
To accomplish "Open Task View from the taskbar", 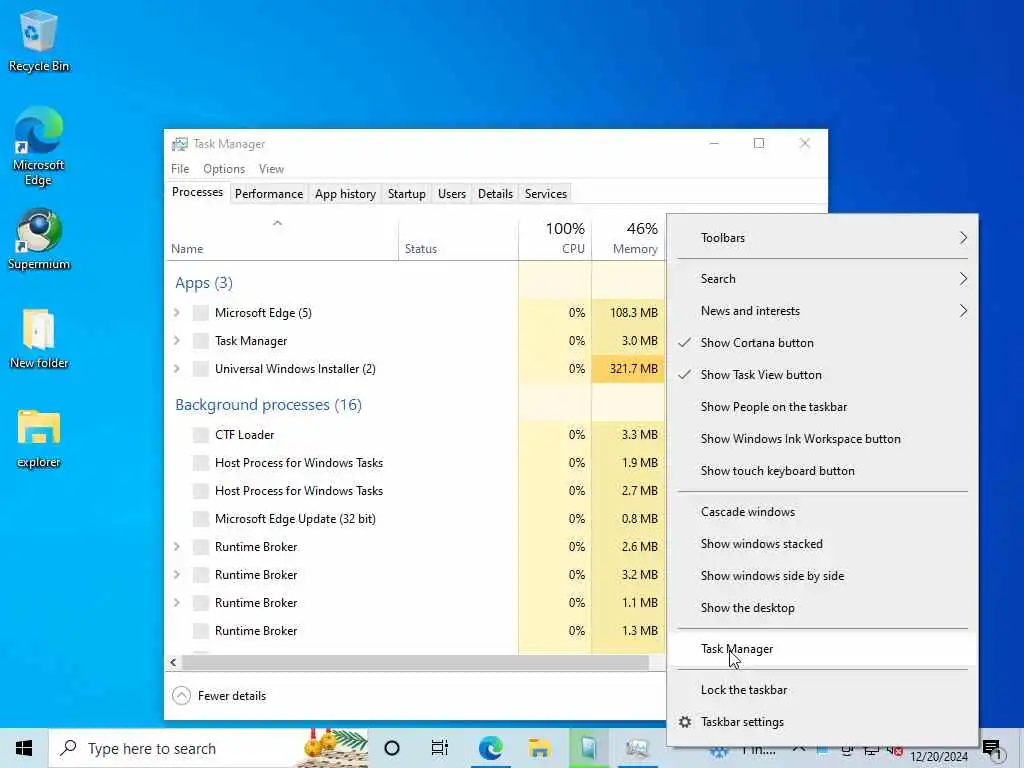I will [440, 748].
